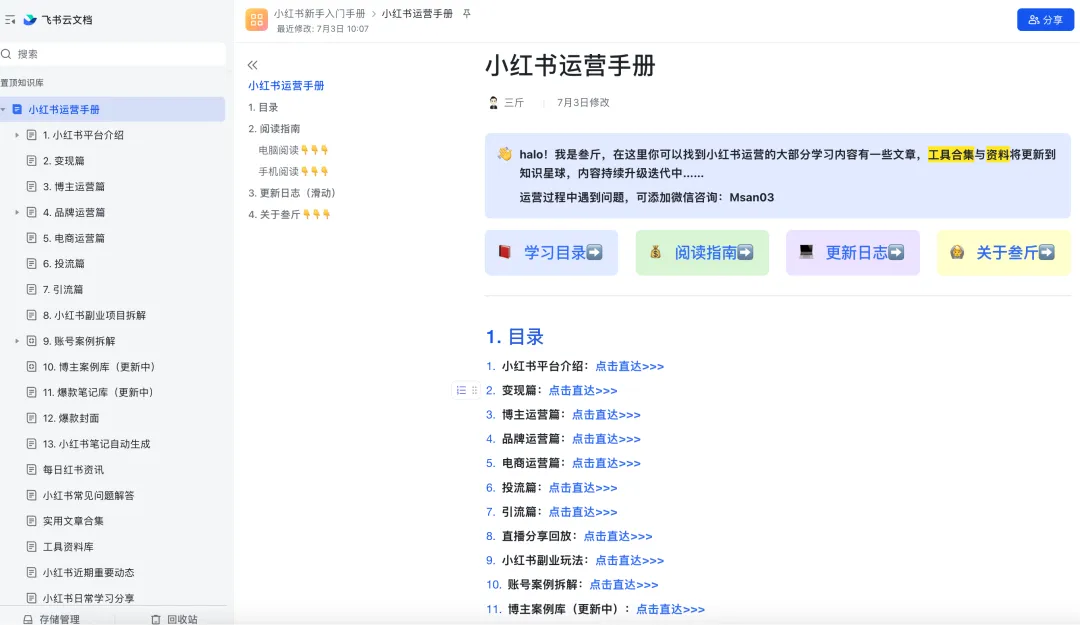Screen dimensions: 1080x625
Task: Expand the 1. 小红书平台介绍 tree node
Action: (x=17, y=135)
